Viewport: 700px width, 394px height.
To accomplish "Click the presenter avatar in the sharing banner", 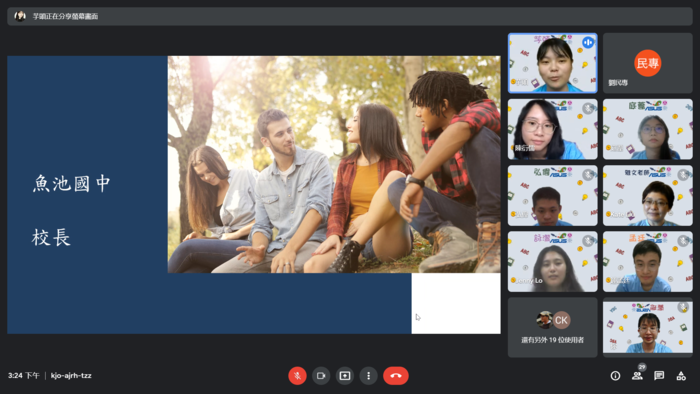I will pyautogui.click(x=20, y=16).
